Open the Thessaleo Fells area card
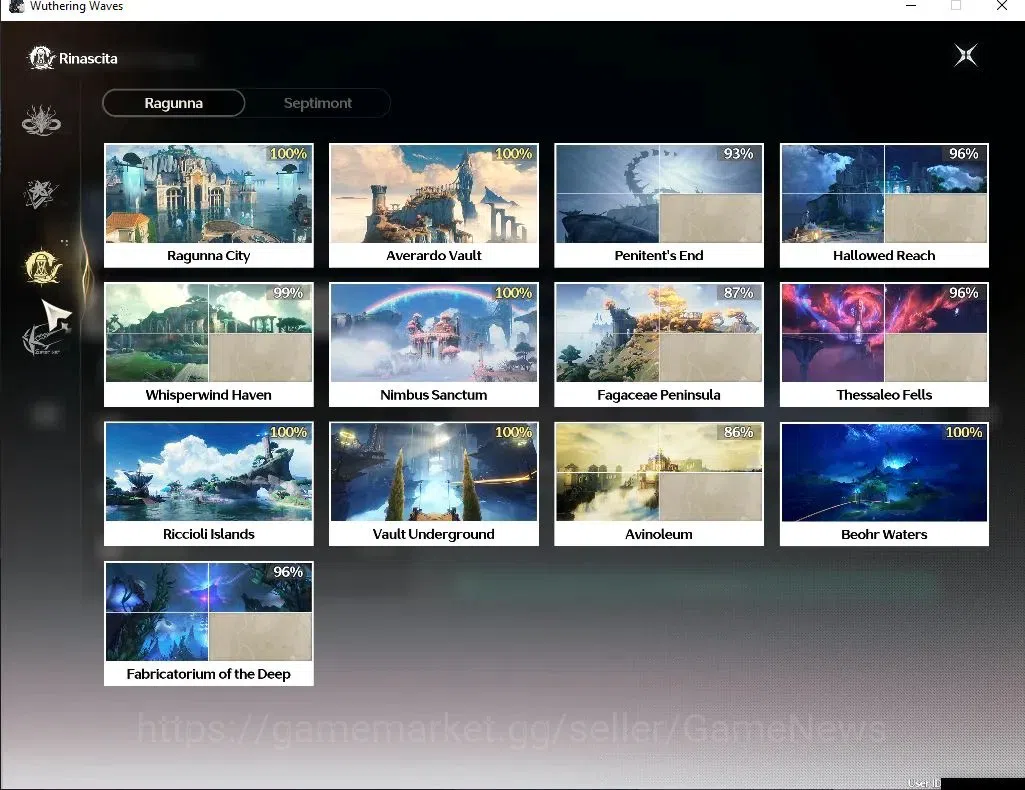 coord(884,344)
